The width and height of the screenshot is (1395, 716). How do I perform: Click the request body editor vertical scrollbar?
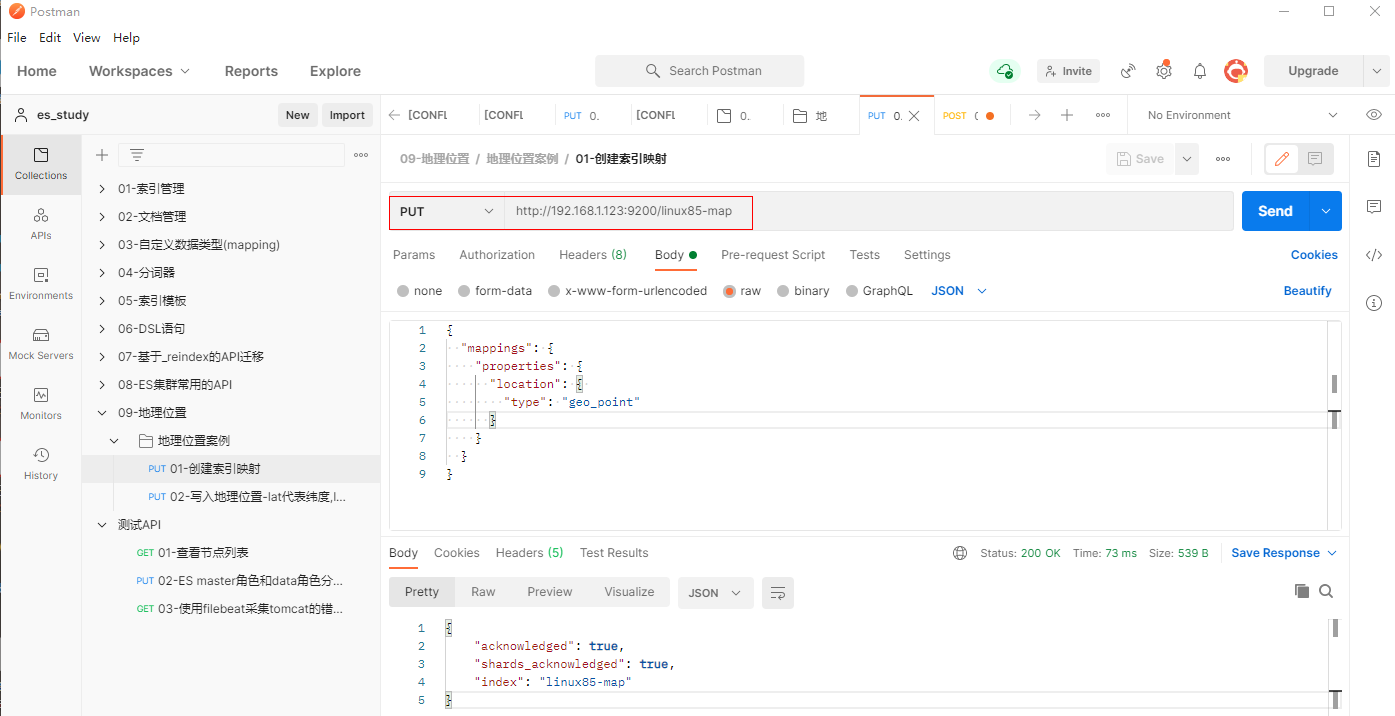point(1334,384)
